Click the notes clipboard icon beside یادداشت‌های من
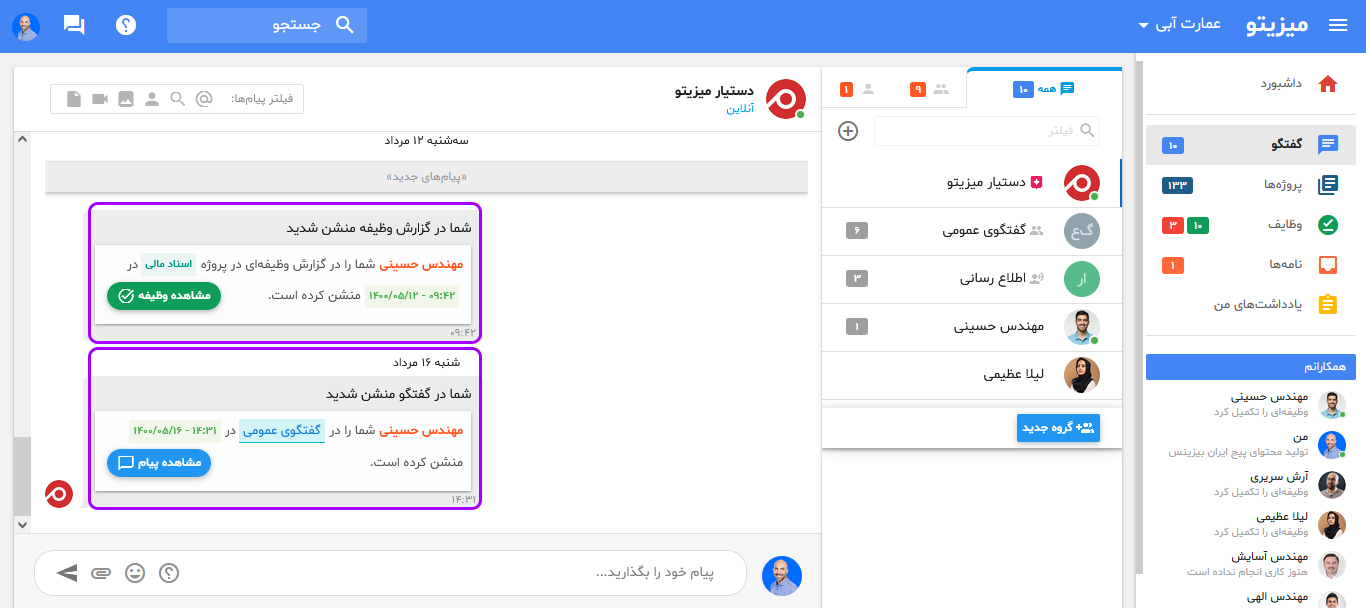This screenshot has height=608, width=1366. 1328,304
